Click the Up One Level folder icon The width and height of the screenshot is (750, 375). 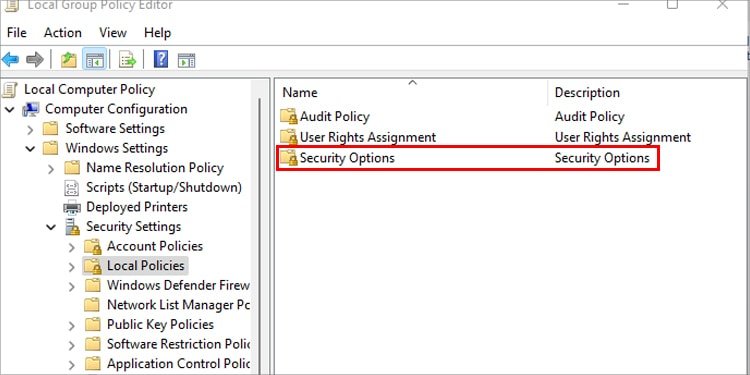pos(68,60)
